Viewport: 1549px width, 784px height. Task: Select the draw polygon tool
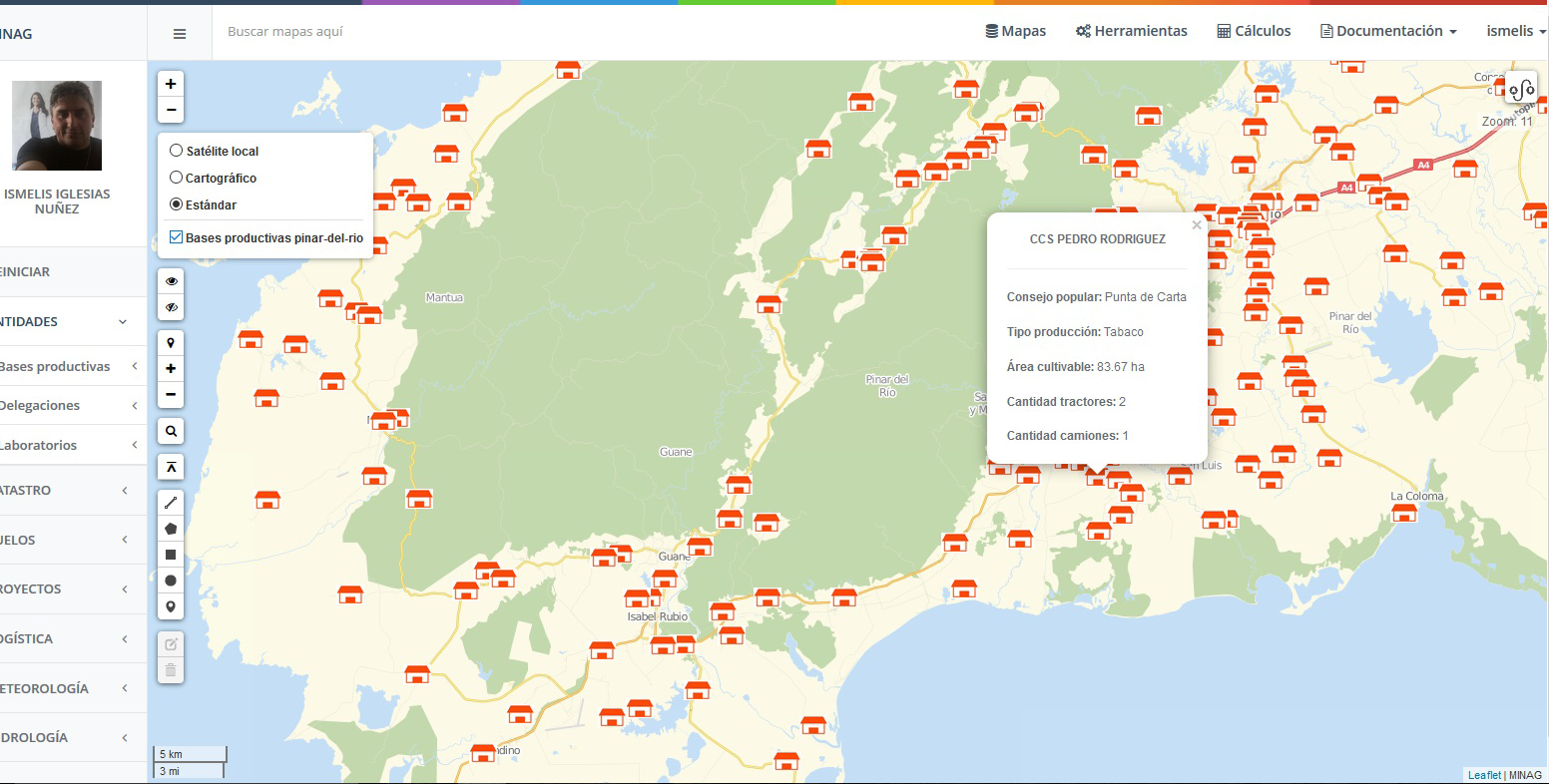point(171,529)
